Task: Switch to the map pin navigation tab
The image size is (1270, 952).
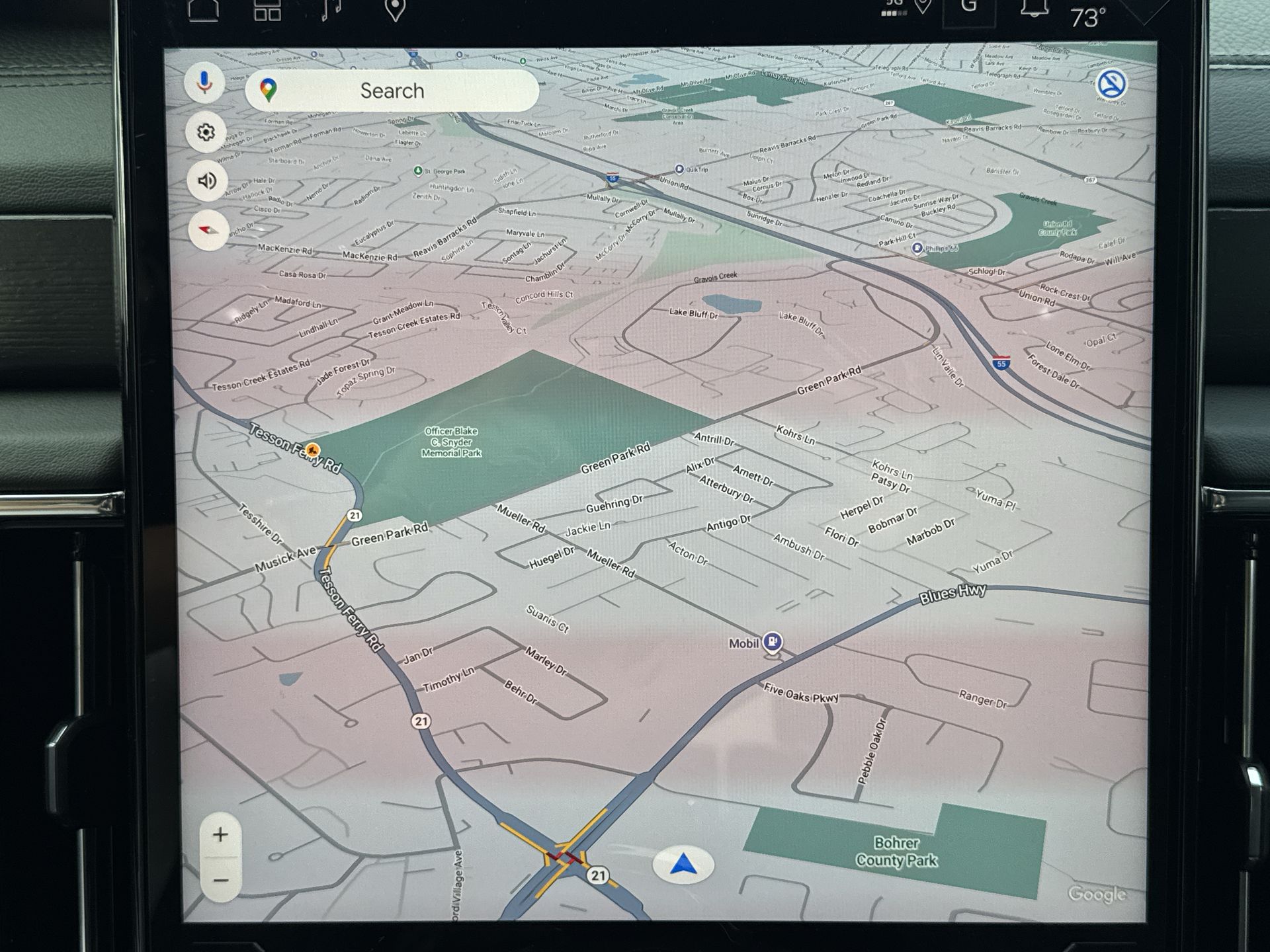Action: 395,9
